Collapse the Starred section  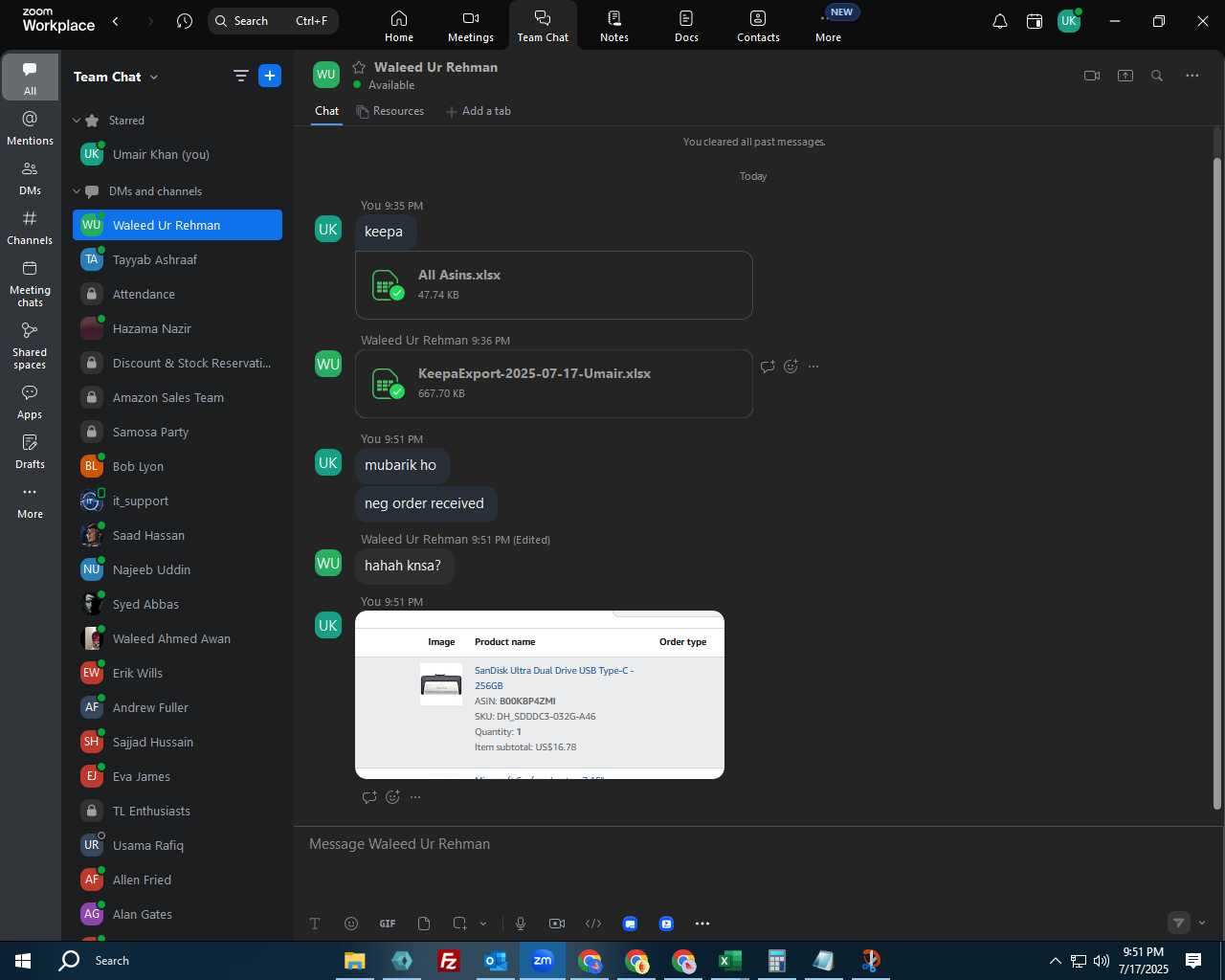tap(77, 121)
